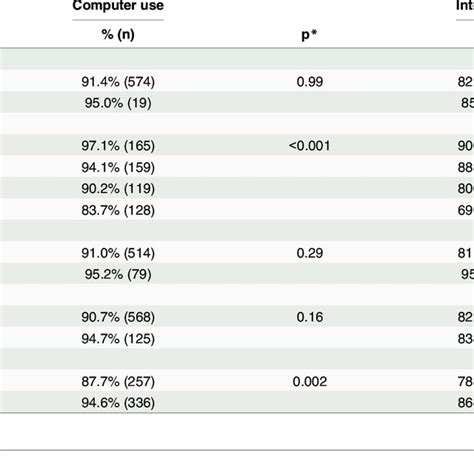
Task: Select the 90.2% (119) cell
Action: (x=118, y=189)
